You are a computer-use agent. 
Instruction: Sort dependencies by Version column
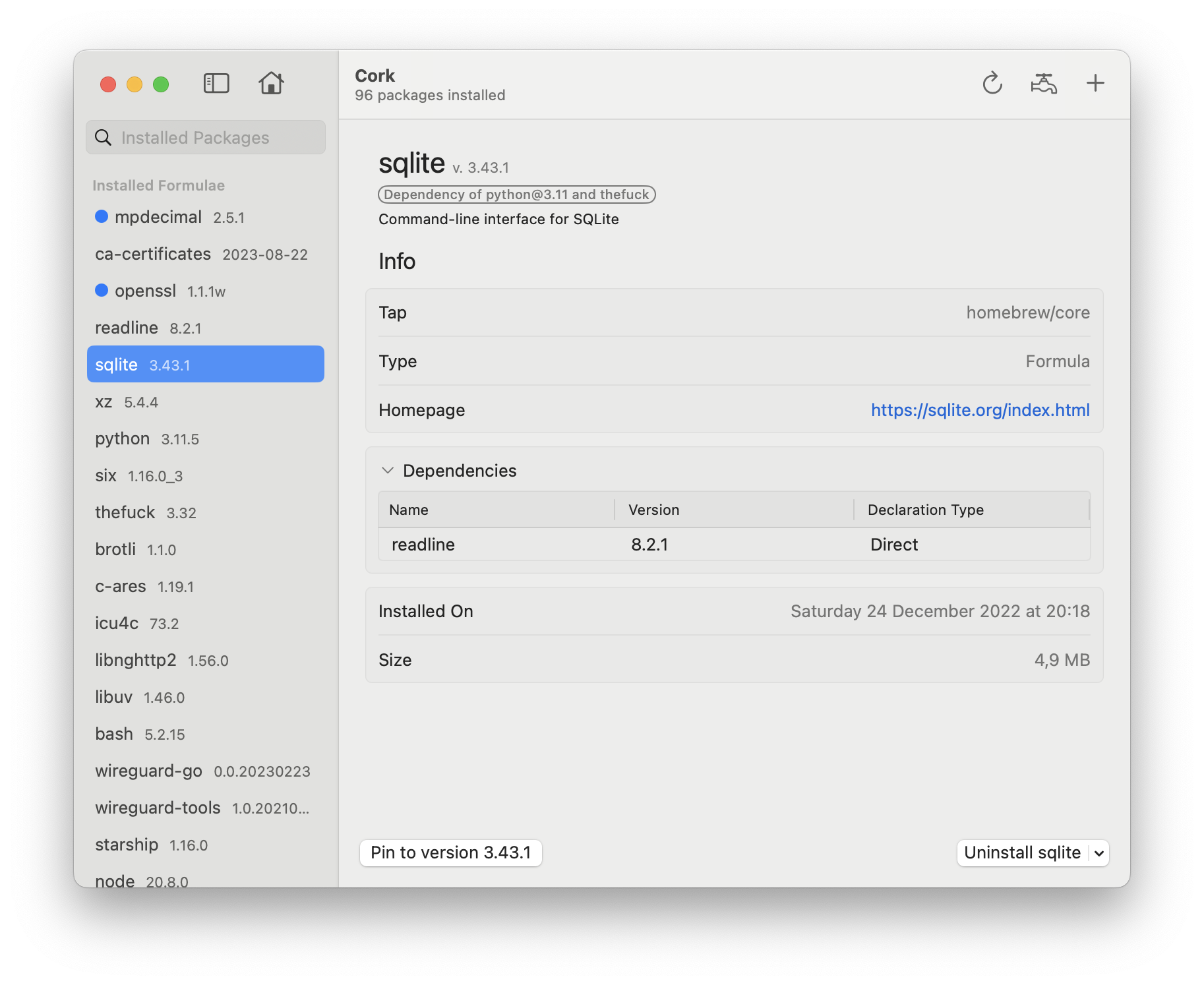pos(734,510)
